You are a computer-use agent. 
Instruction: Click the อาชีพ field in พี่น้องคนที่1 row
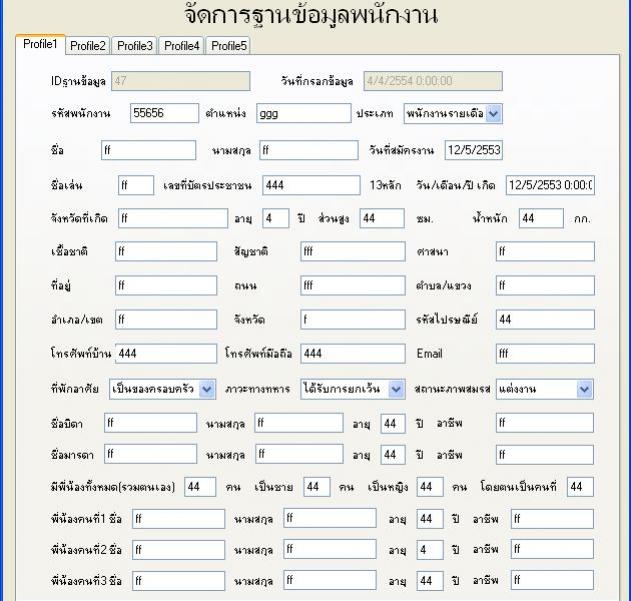(552, 518)
